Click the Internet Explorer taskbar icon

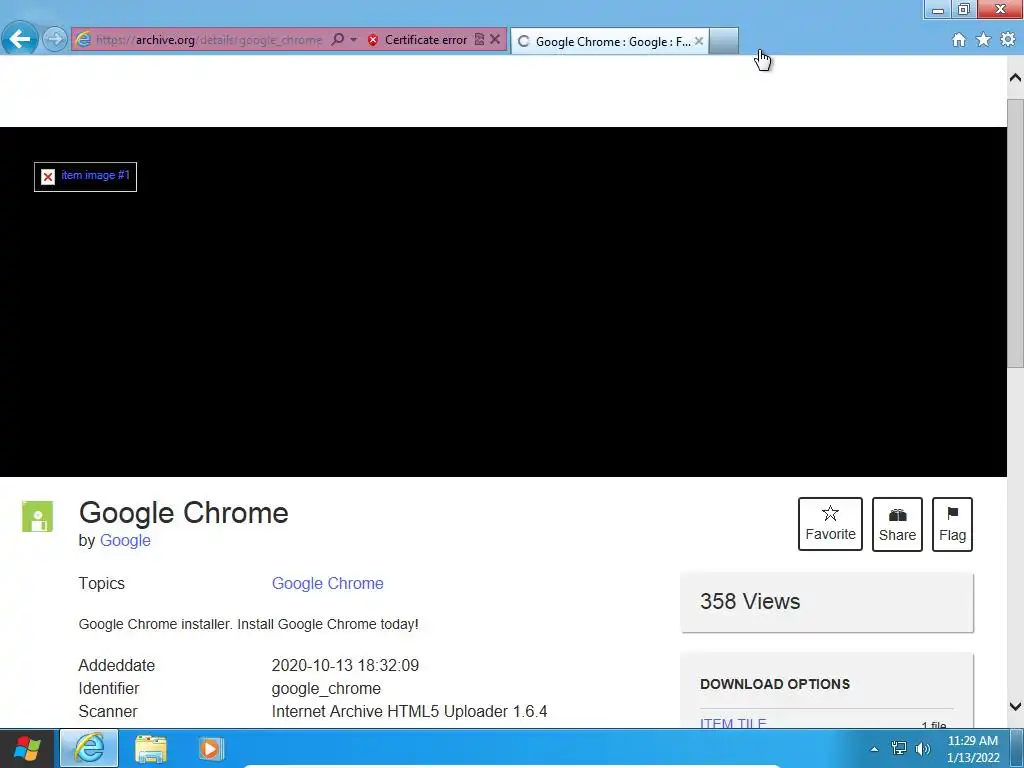(x=89, y=748)
